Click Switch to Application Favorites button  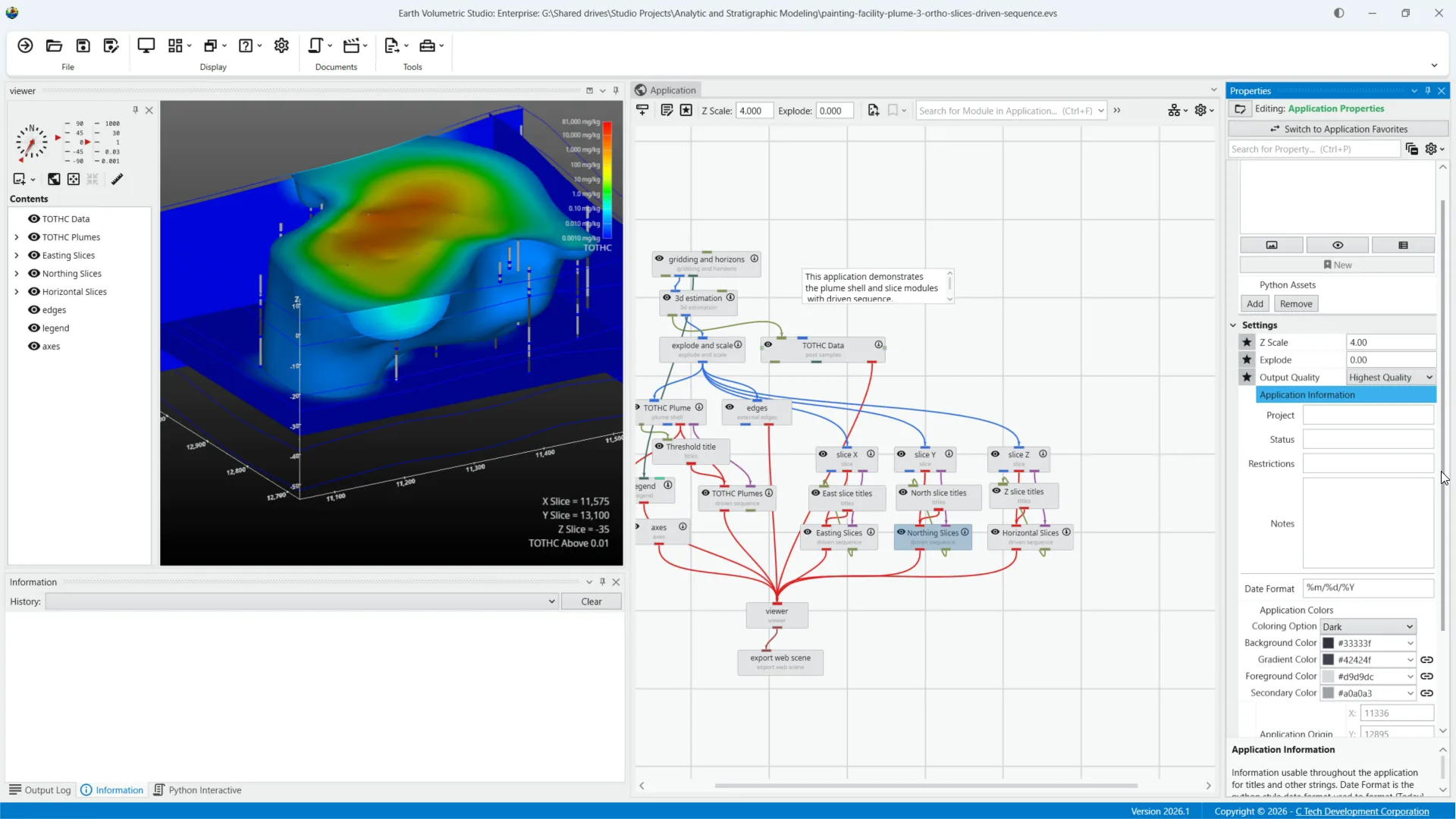coord(1338,129)
